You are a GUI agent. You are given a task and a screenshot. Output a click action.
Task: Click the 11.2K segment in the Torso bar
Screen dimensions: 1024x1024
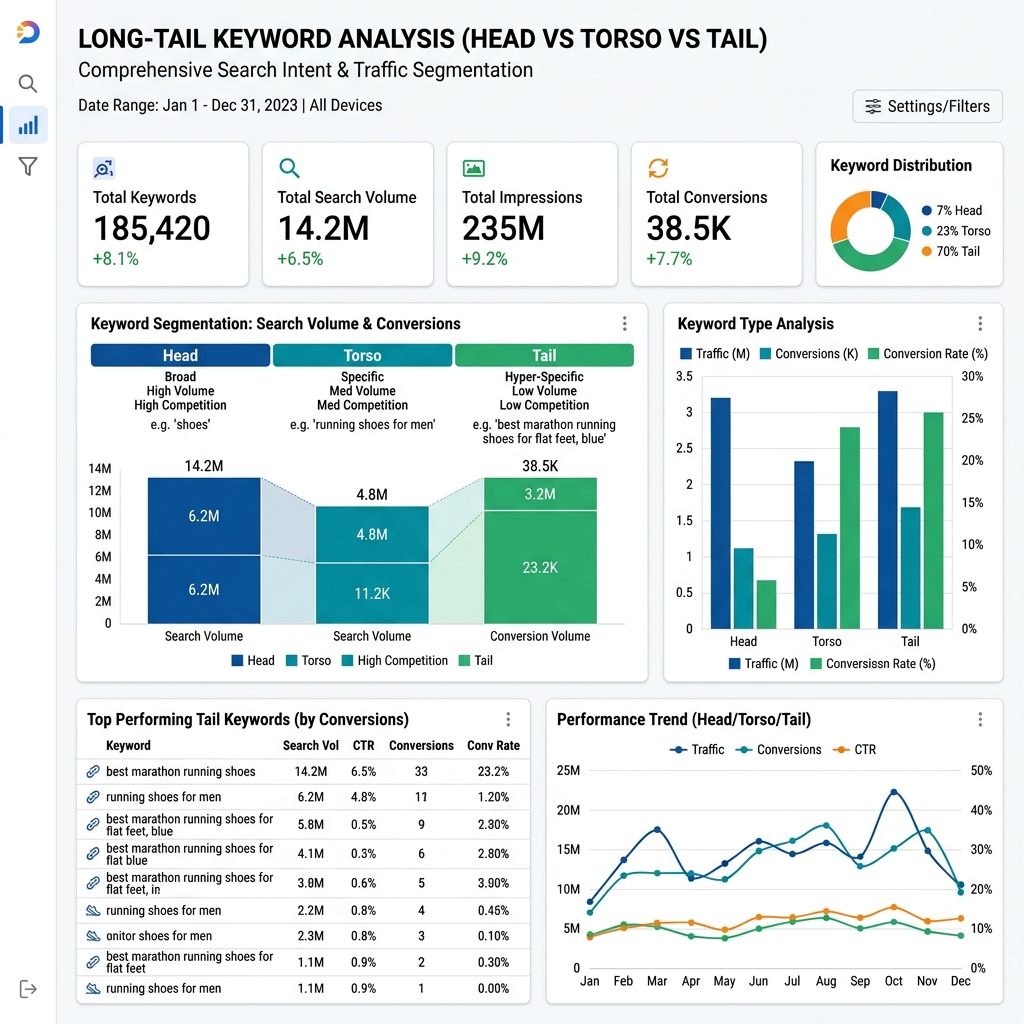372,593
